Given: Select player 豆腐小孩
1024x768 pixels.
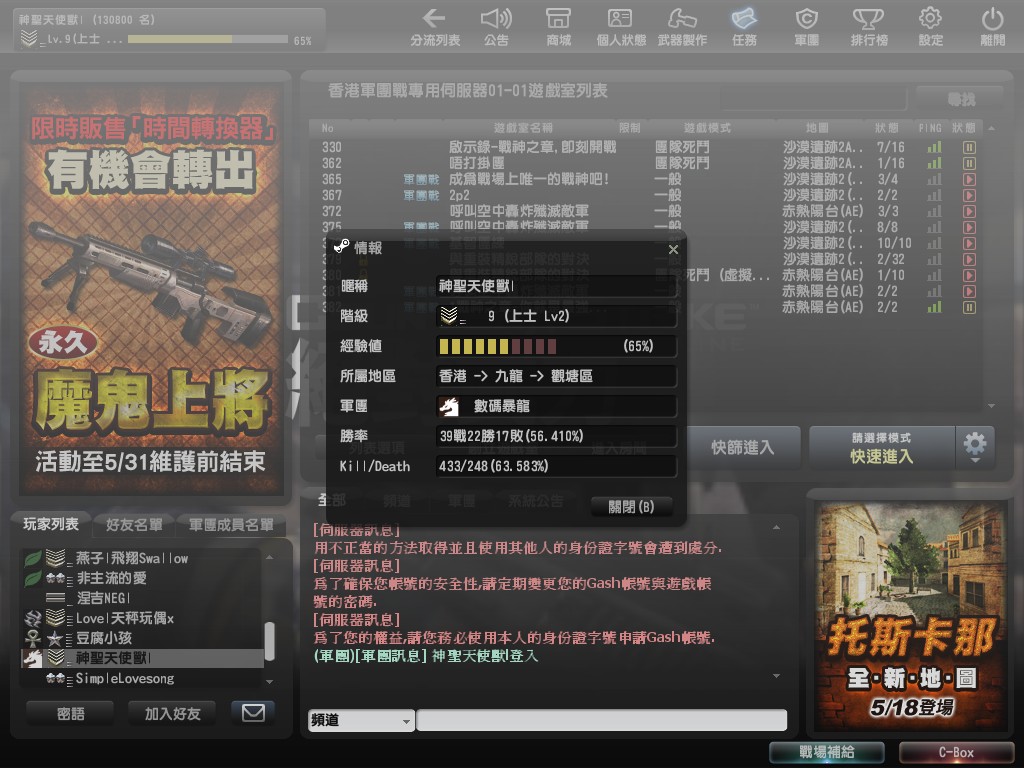Looking at the screenshot, I should tap(142, 637).
